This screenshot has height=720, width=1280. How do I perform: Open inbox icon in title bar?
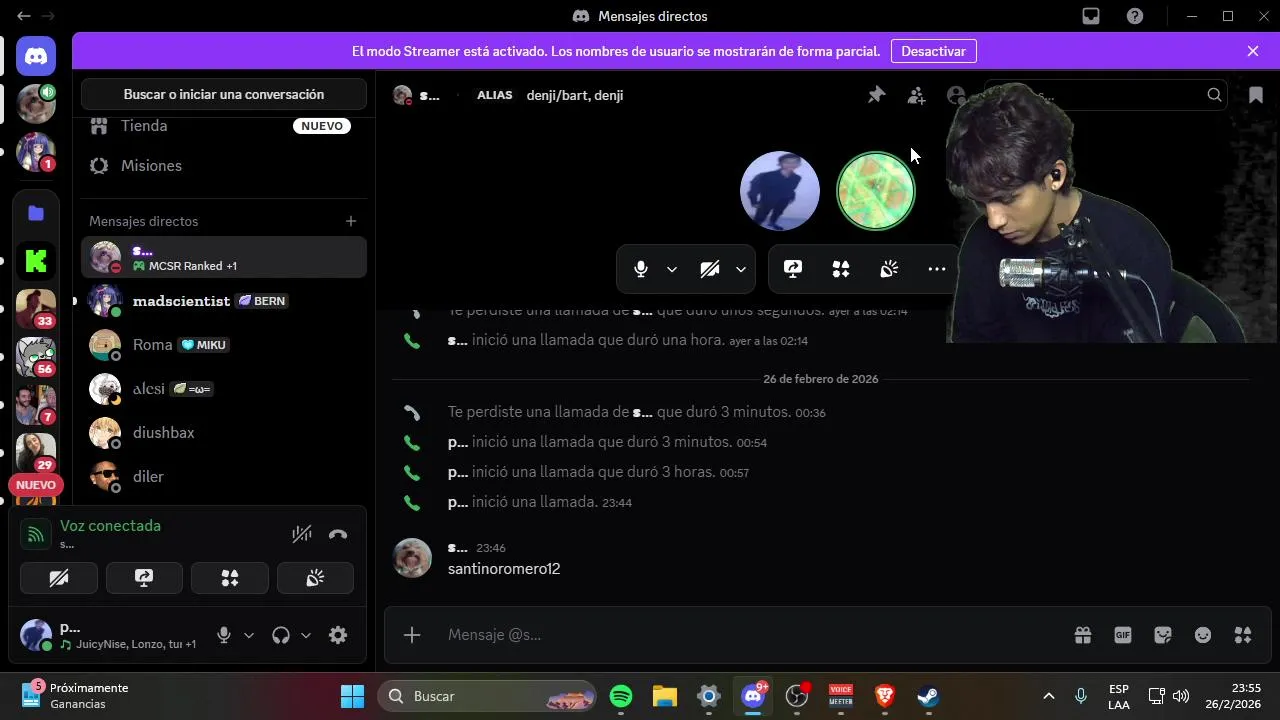tap(1091, 16)
